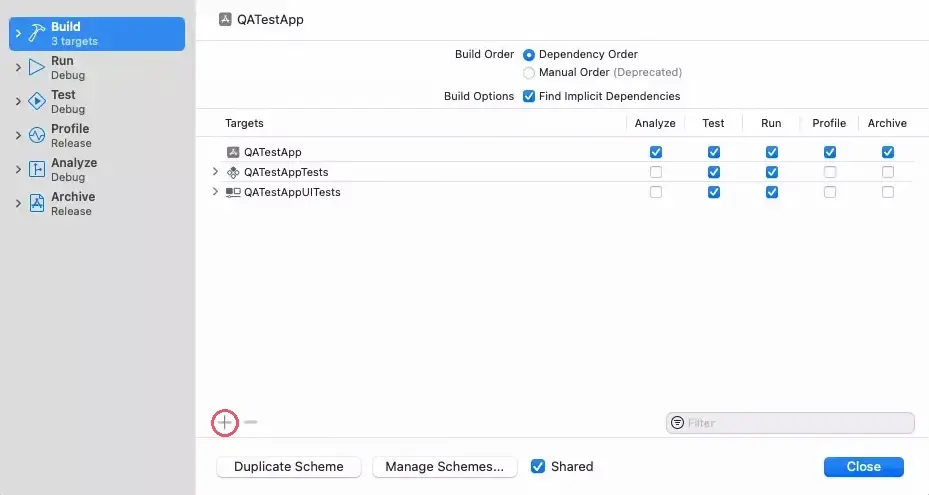Select Manual Order build option
The height and width of the screenshot is (495, 929).
click(529, 73)
